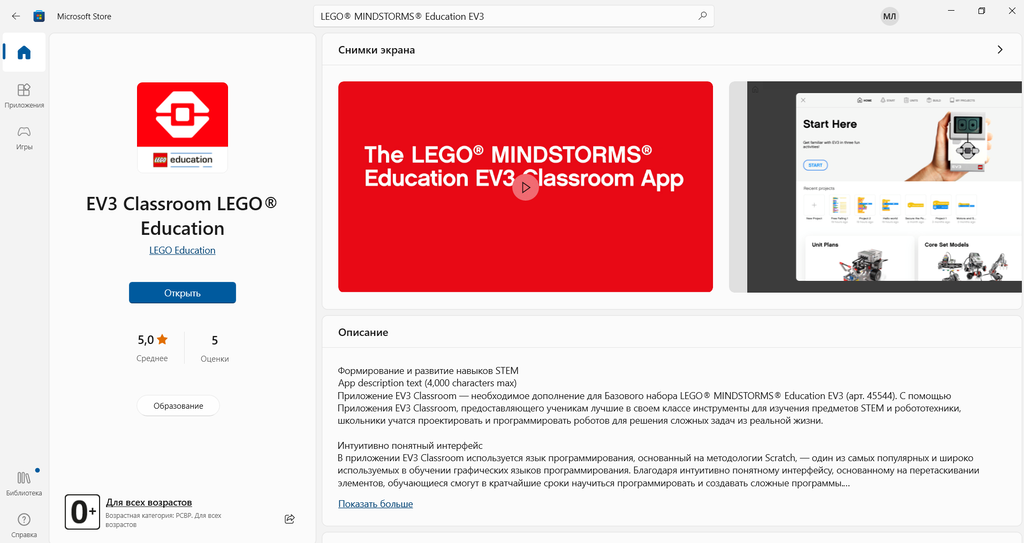Click the search magnifier icon

702,16
